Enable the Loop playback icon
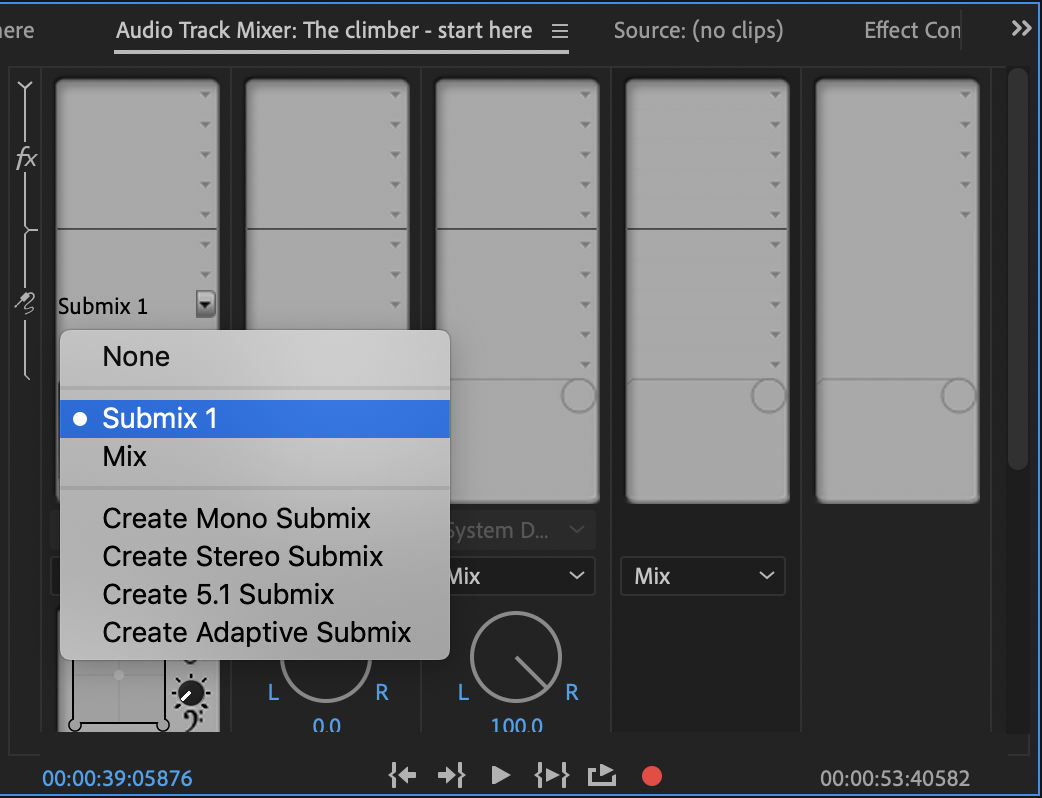 [x=602, y=774]
